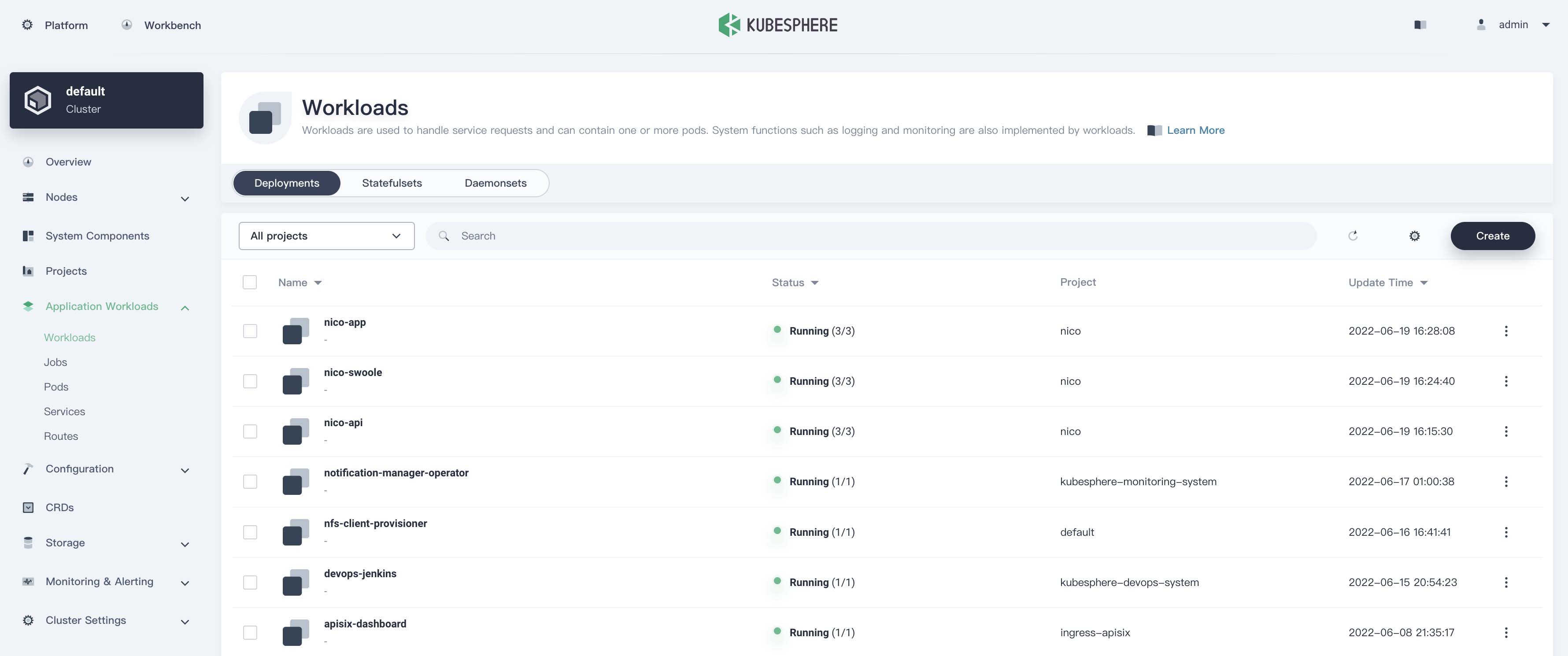
Task: Switch to the Daemonsets tab
Action: (x=496, y=183)
